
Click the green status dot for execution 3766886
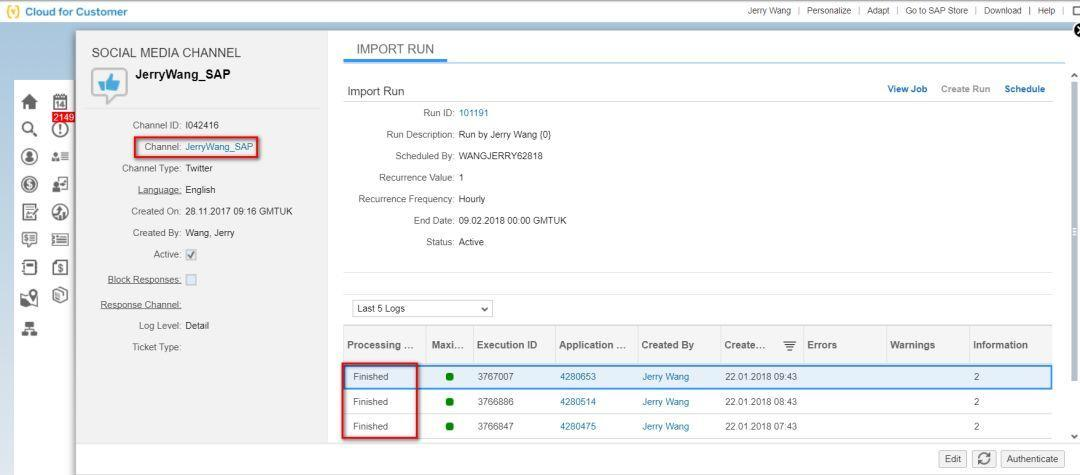(450, 402)
